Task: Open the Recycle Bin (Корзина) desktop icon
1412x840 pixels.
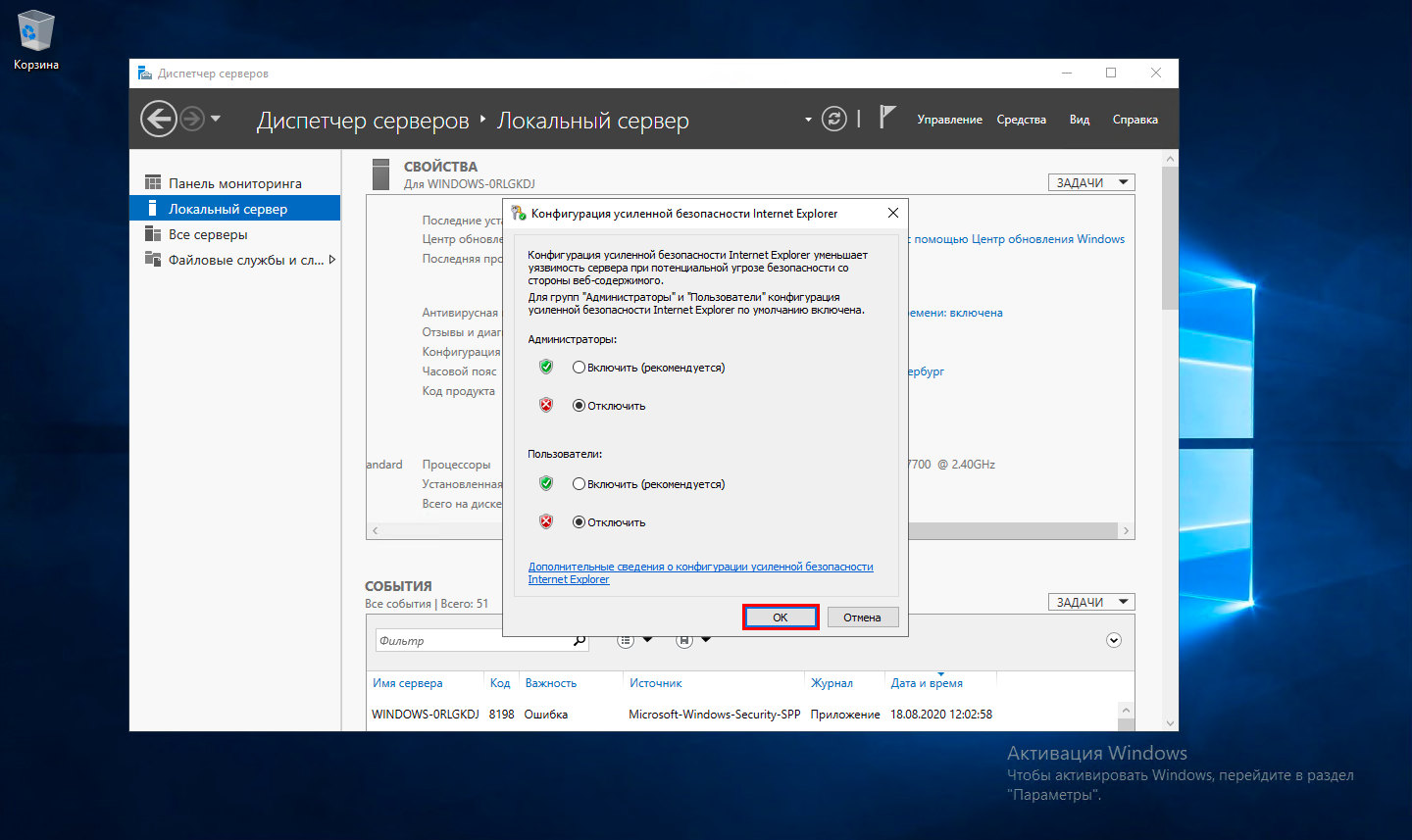Action: [x=36, y=41]
